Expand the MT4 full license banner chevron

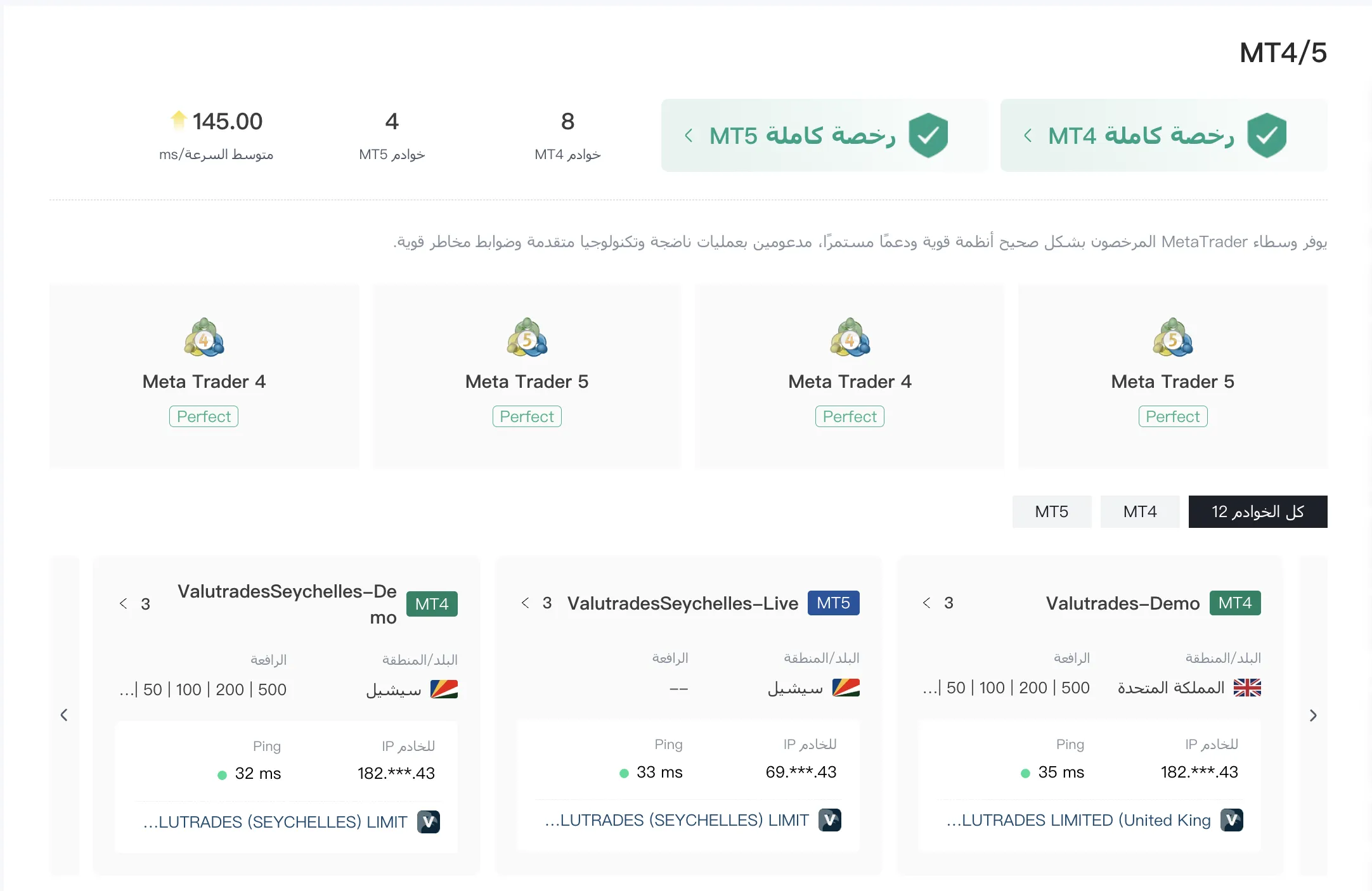coord(1028,135)
